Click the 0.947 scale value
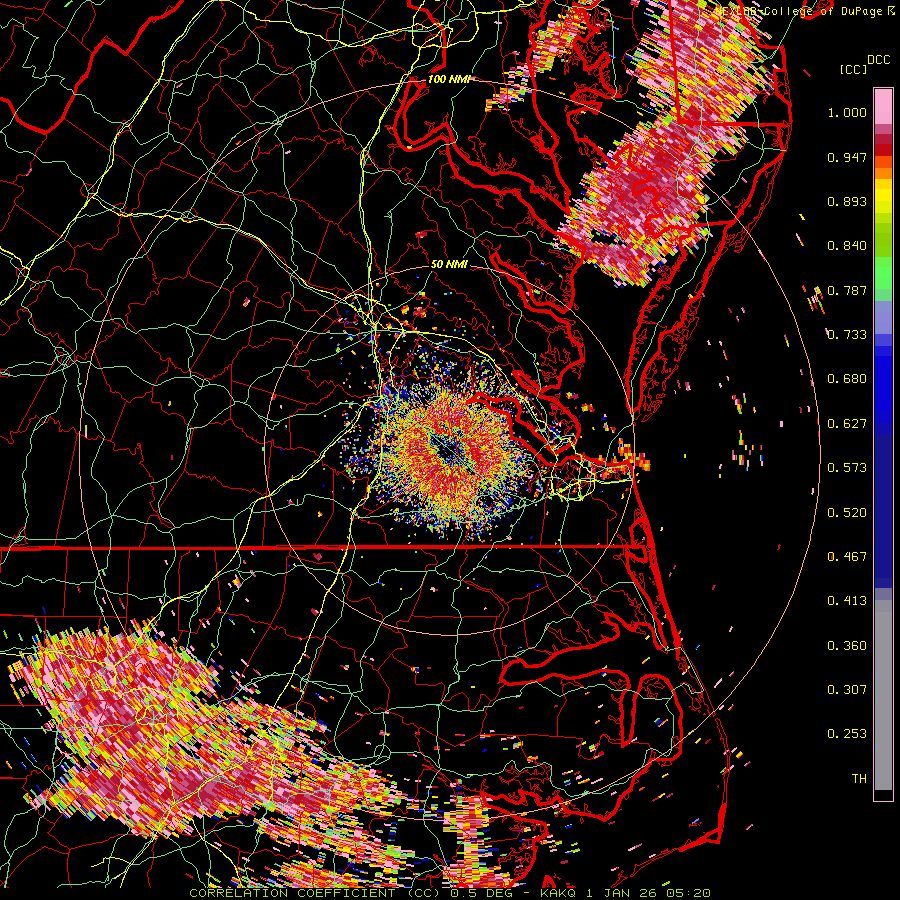The height and width of the screenshot is (900, 900). coord(847,157)
